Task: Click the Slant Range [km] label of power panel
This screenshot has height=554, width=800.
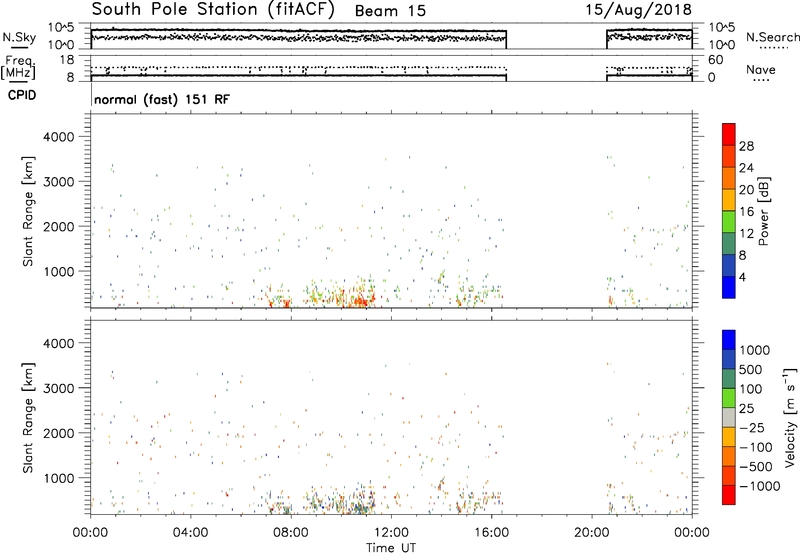Action: (x=28, y=211)
